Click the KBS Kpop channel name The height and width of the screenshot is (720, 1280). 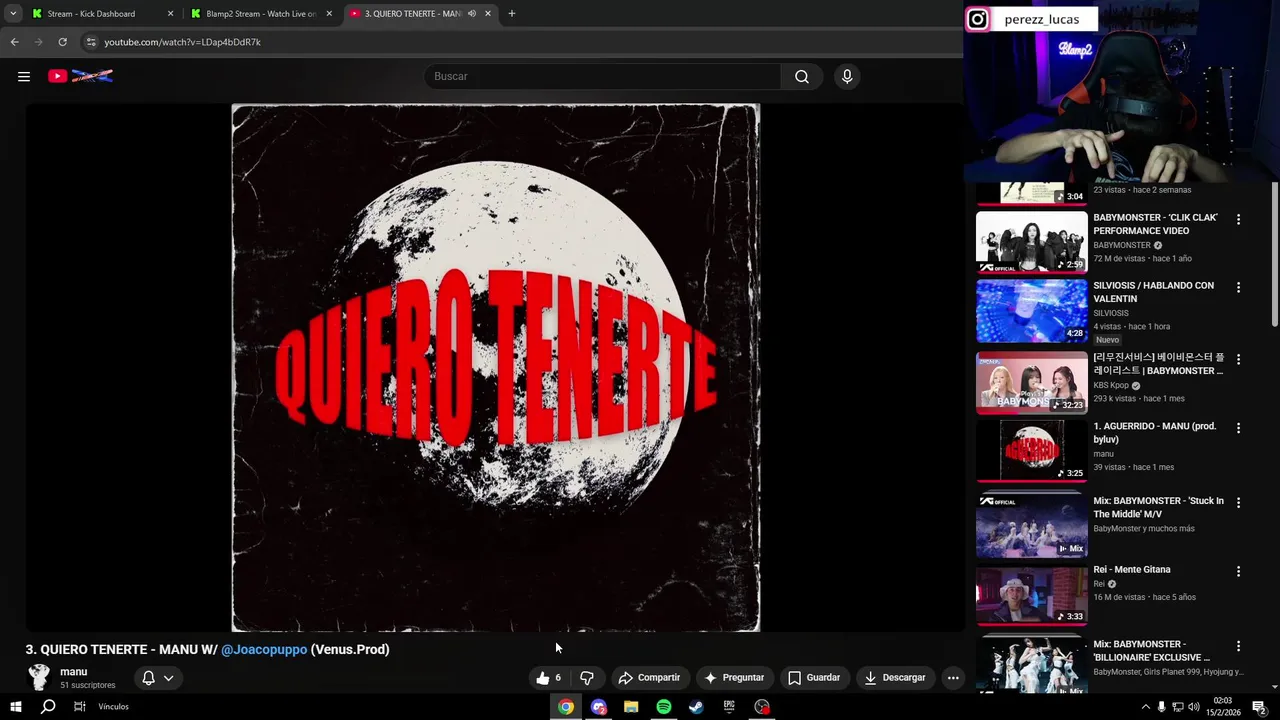1111,385
